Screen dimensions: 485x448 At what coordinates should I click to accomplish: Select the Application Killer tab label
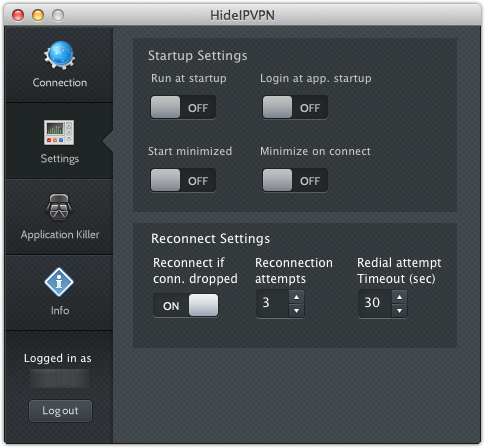tap(60, 235)
